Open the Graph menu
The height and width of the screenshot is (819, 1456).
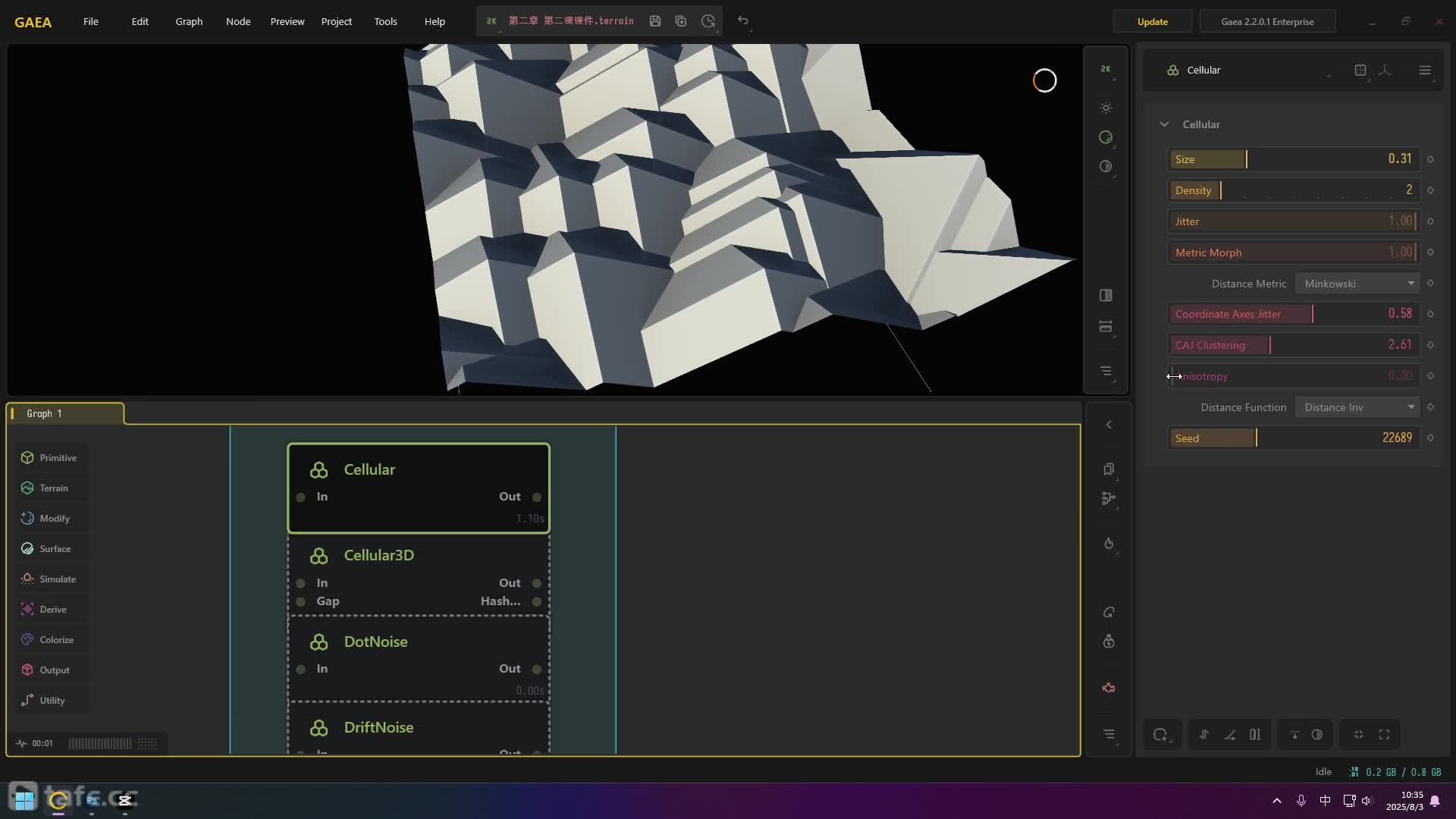click(x=189, y=21)
